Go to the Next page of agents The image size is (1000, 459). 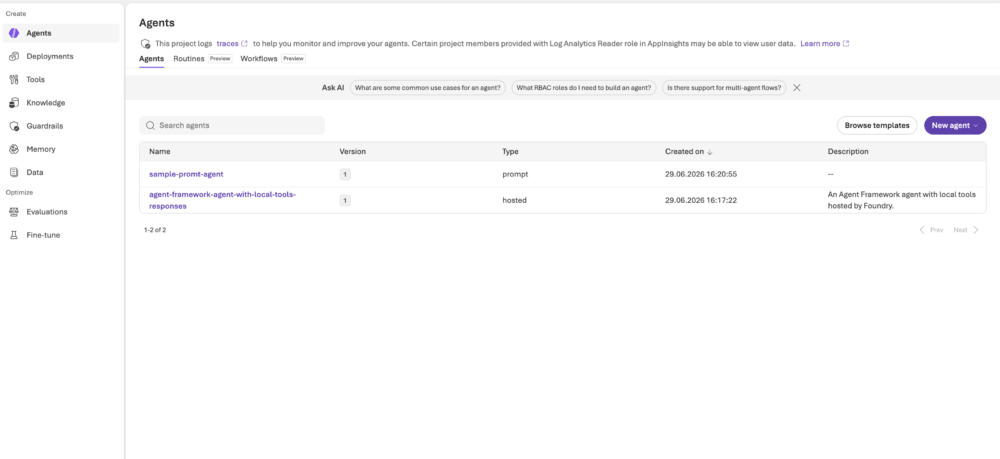click(966, 230)
